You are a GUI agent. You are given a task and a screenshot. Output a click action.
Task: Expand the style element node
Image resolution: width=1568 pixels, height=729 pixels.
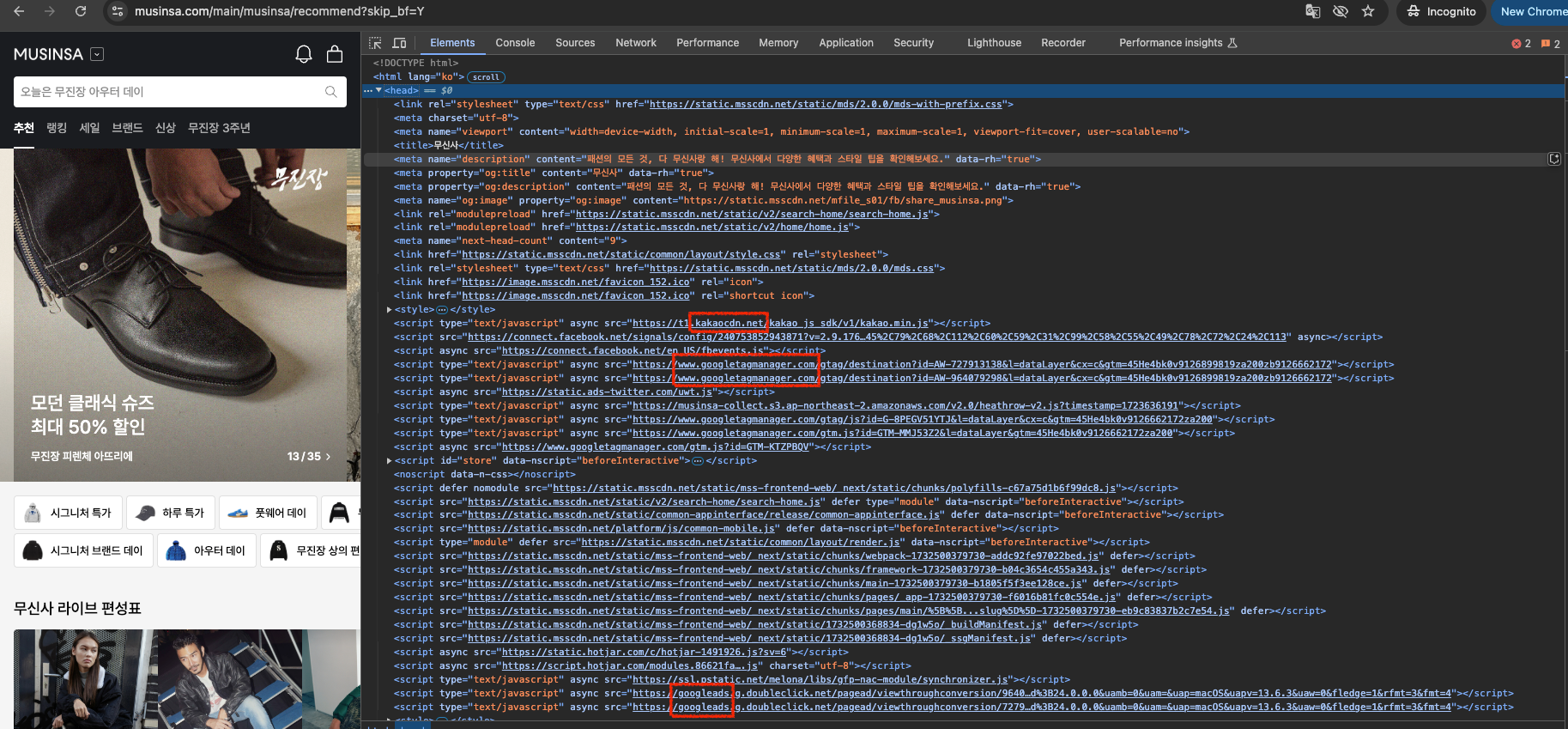[389, 310]
